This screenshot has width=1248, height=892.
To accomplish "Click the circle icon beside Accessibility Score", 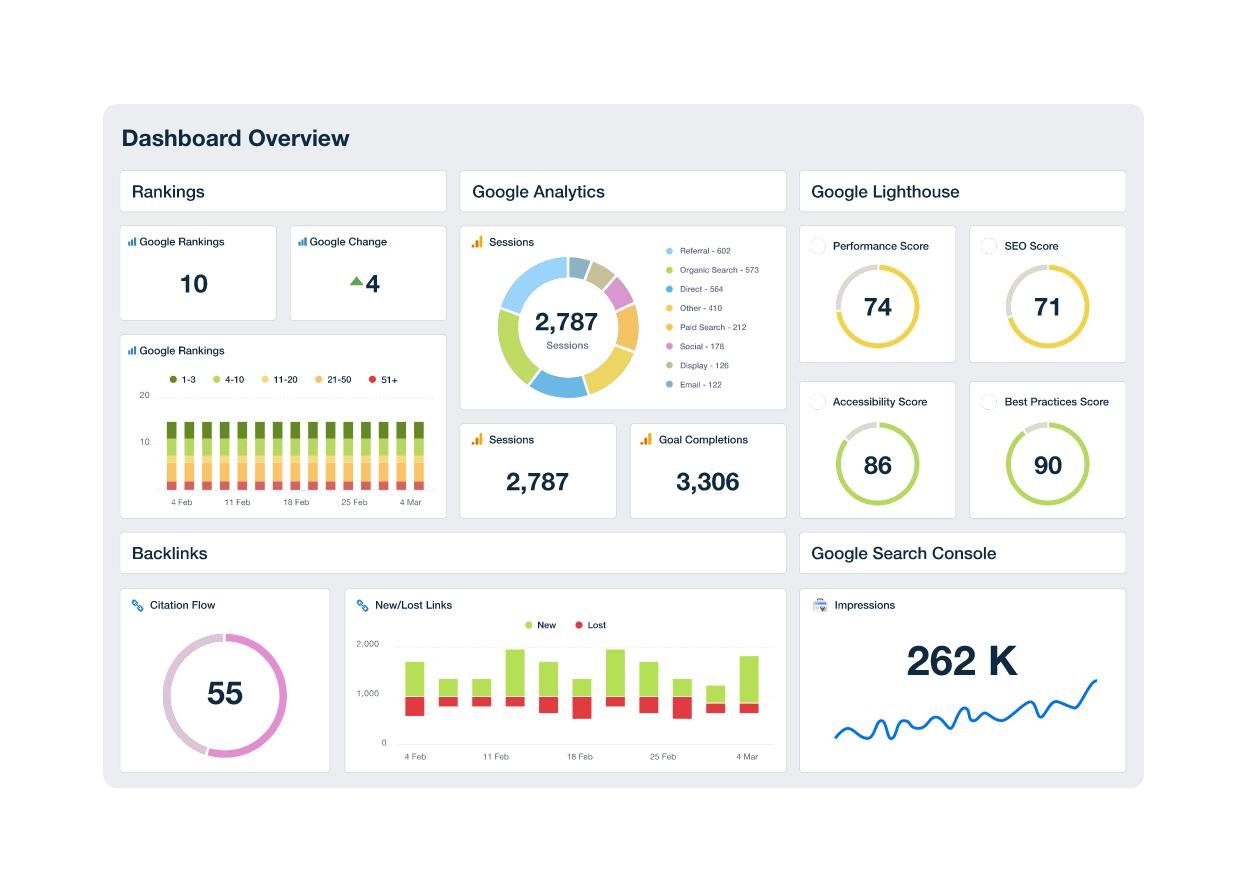I will click(x=817, y=402).
